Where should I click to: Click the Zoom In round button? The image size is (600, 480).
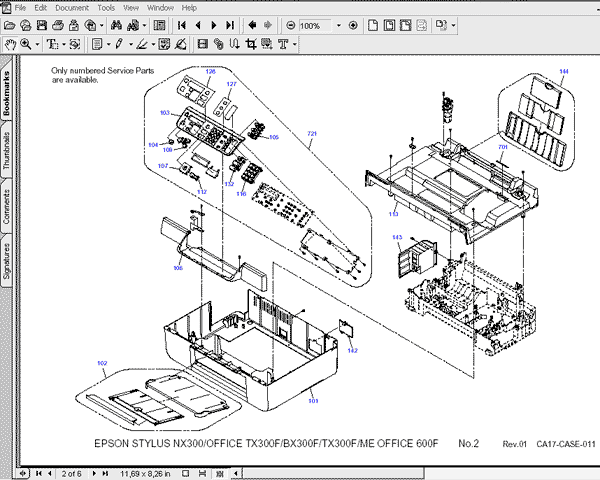coord(353,26)
